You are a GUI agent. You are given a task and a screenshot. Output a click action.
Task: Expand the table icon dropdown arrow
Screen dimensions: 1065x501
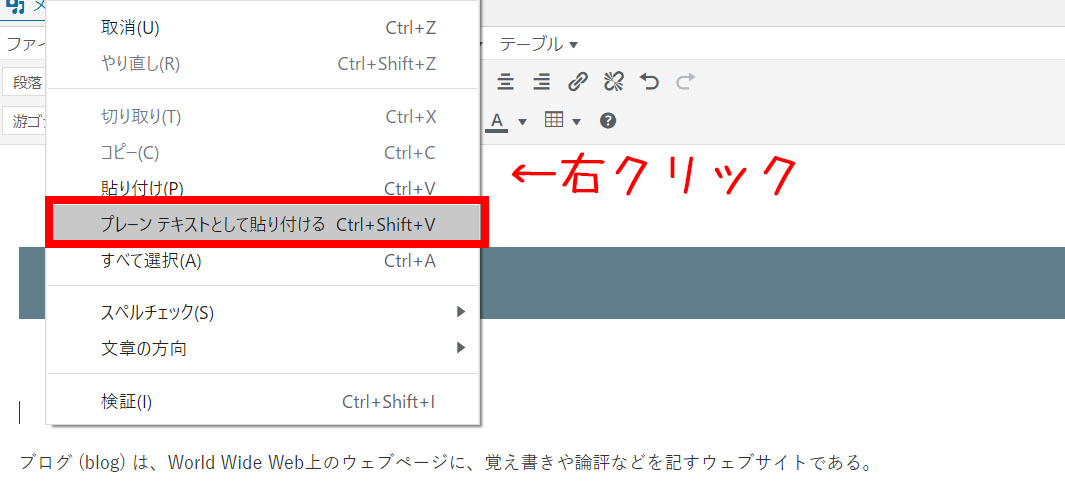(x=577, y=122)
